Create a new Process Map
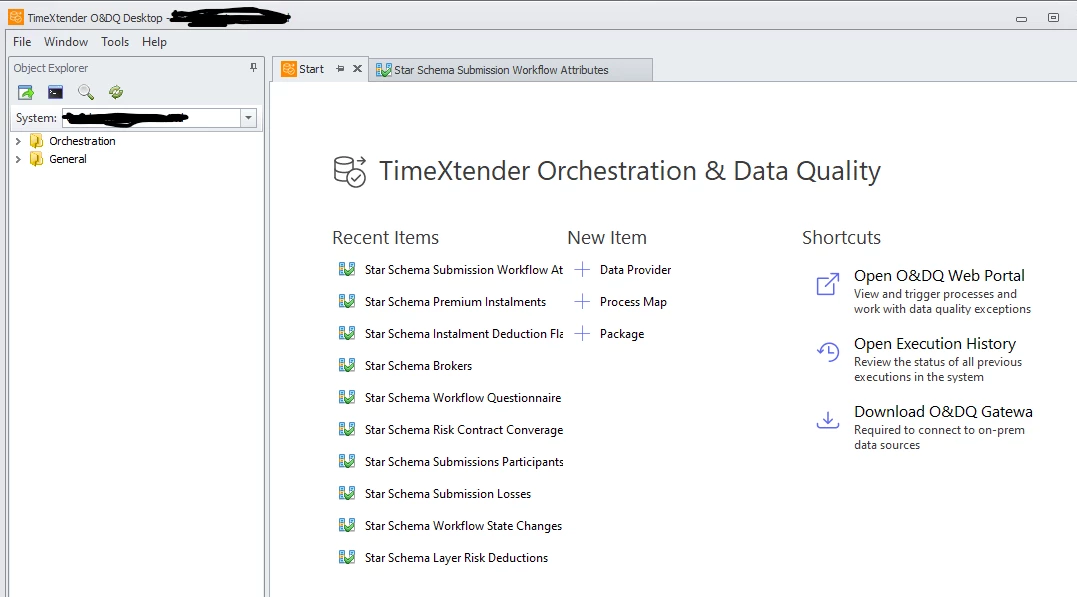The image size is (1077, 597). click(x=633, y=302)
